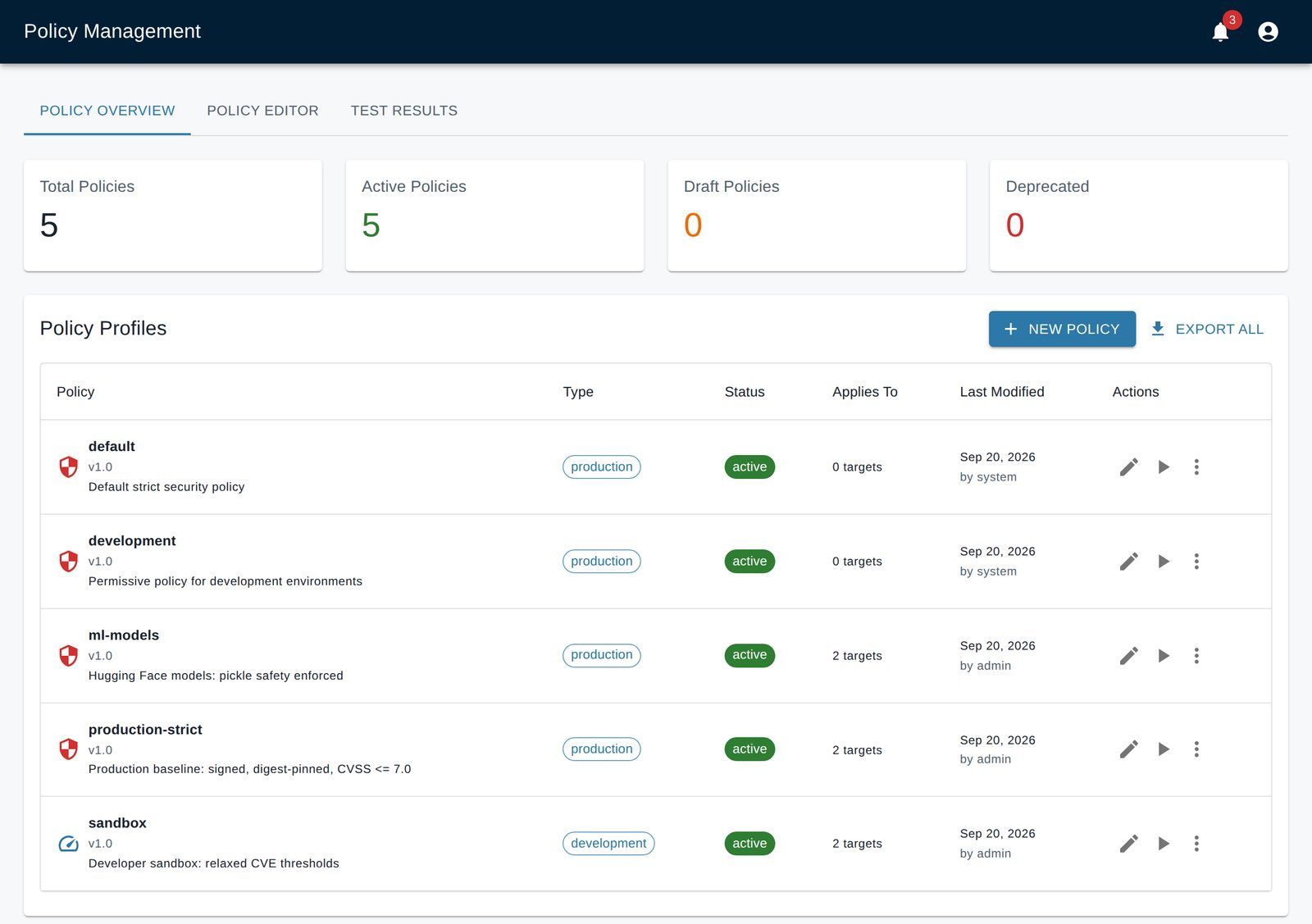The image size is (1312, 924).
Task: Click the Last Modified column header
Action: (x=1002, y=392)
